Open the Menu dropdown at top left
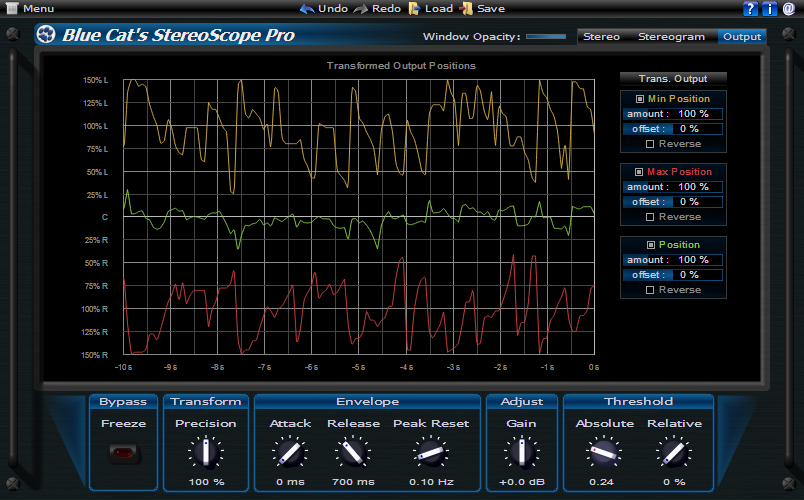Viewport: 804px width, 500px height. (x=30, y=9)
